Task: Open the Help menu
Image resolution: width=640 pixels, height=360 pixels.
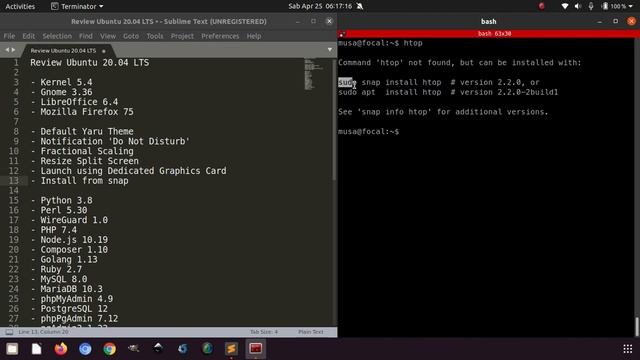Action: click(253, 36)
